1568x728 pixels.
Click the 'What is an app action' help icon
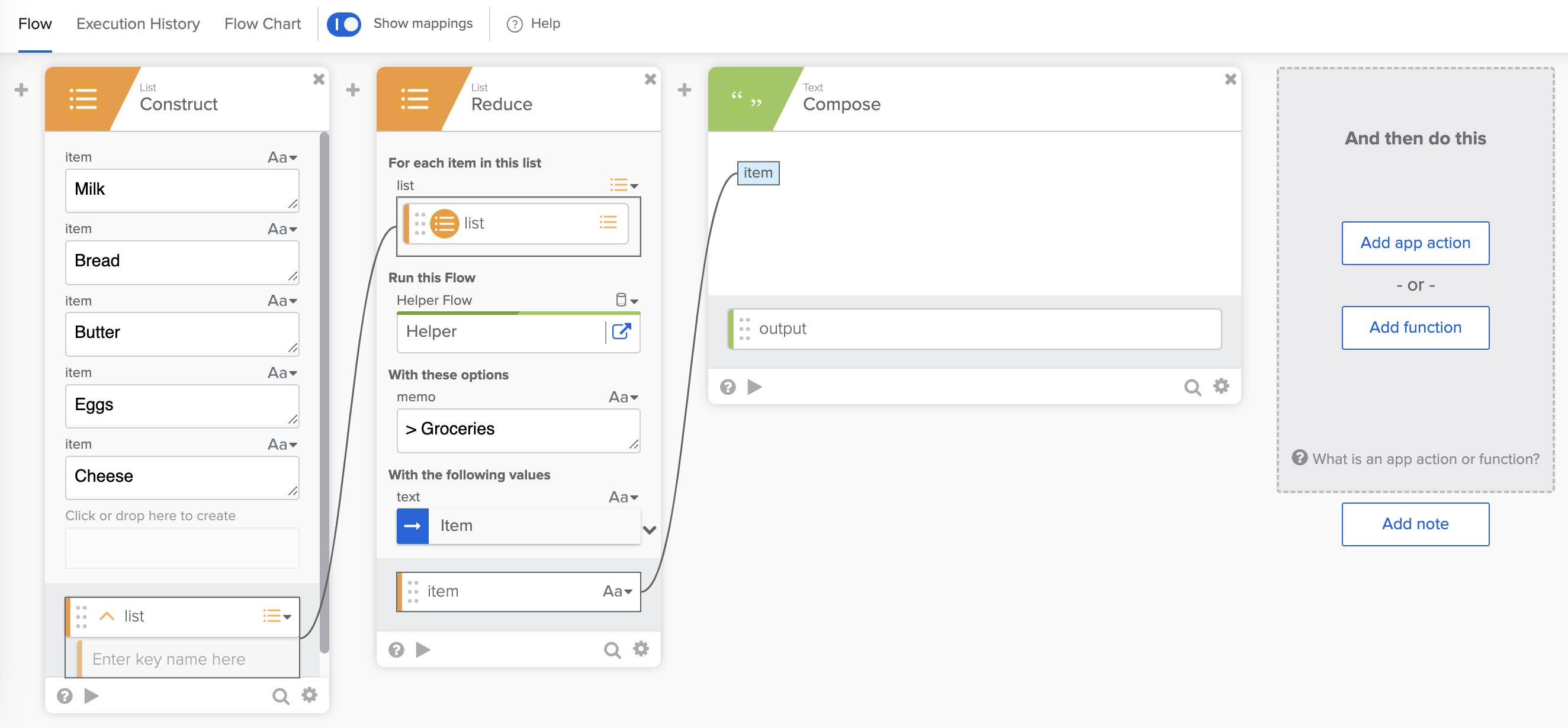pos(1300,459)
